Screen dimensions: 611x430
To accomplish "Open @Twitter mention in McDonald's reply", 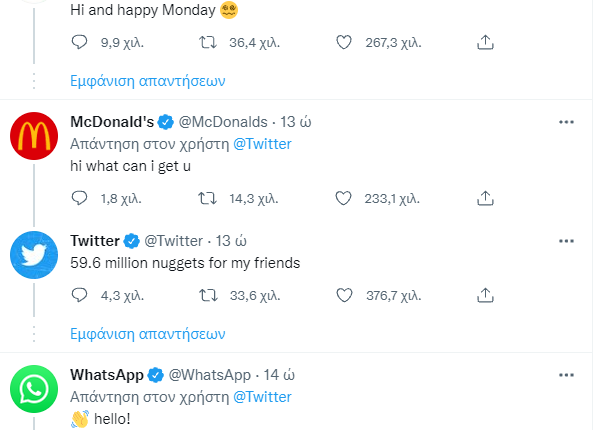I will coord(262,144).
